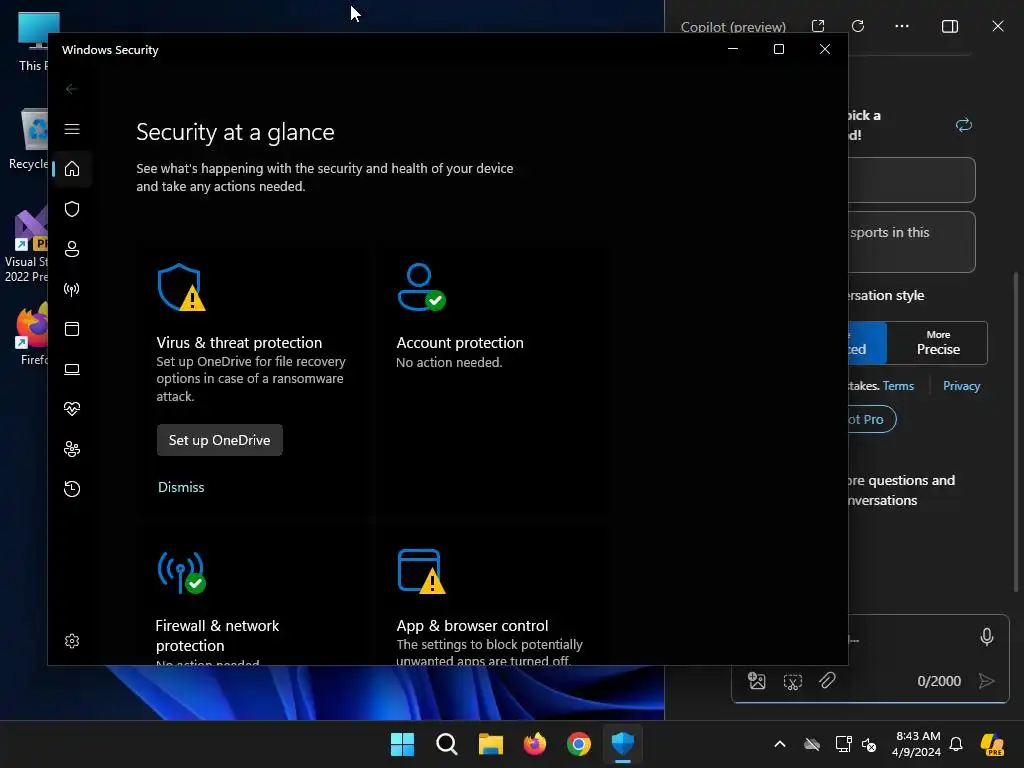Open Virus & threat protection shield in sidebar
The height and width of the screenshot is (768, 1024).
pyautogui.click(x=72, y=209)
